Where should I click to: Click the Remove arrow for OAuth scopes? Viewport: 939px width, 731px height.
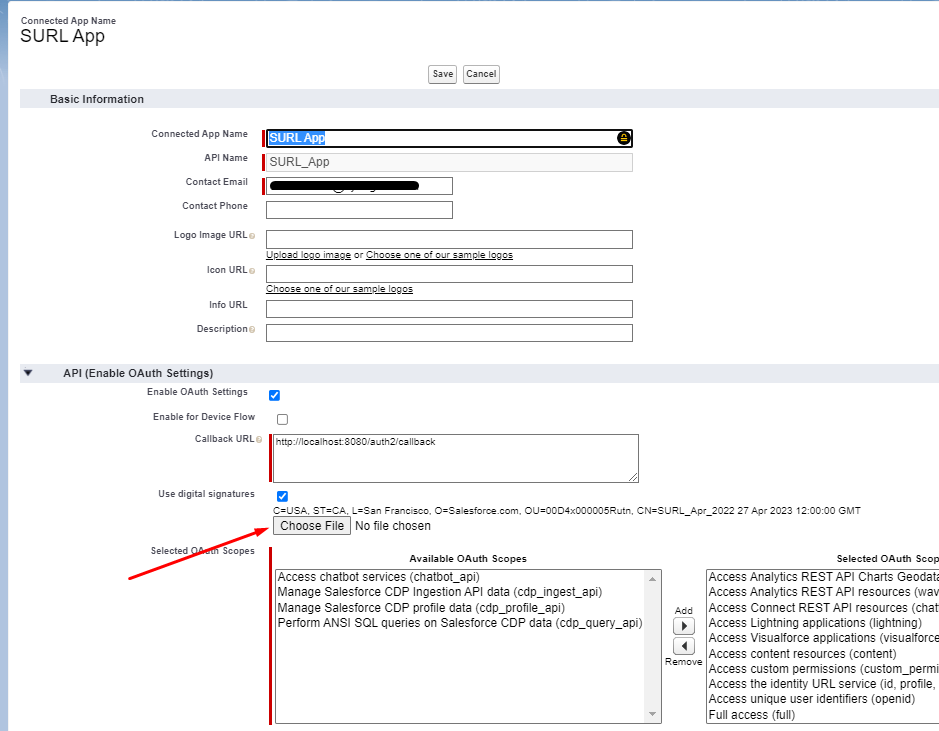684,646
